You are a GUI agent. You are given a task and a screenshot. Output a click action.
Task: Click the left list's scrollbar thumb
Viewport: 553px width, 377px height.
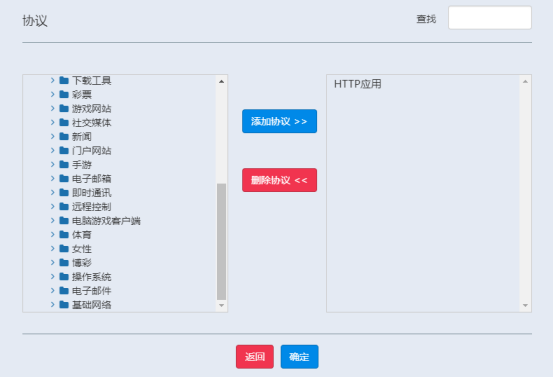pyautogui.click(x=221, y=241)
